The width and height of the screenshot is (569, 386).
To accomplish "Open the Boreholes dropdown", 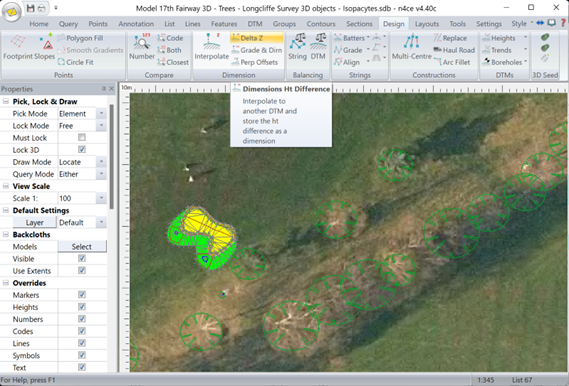I will pyautogui.click(x=525, y=62).
